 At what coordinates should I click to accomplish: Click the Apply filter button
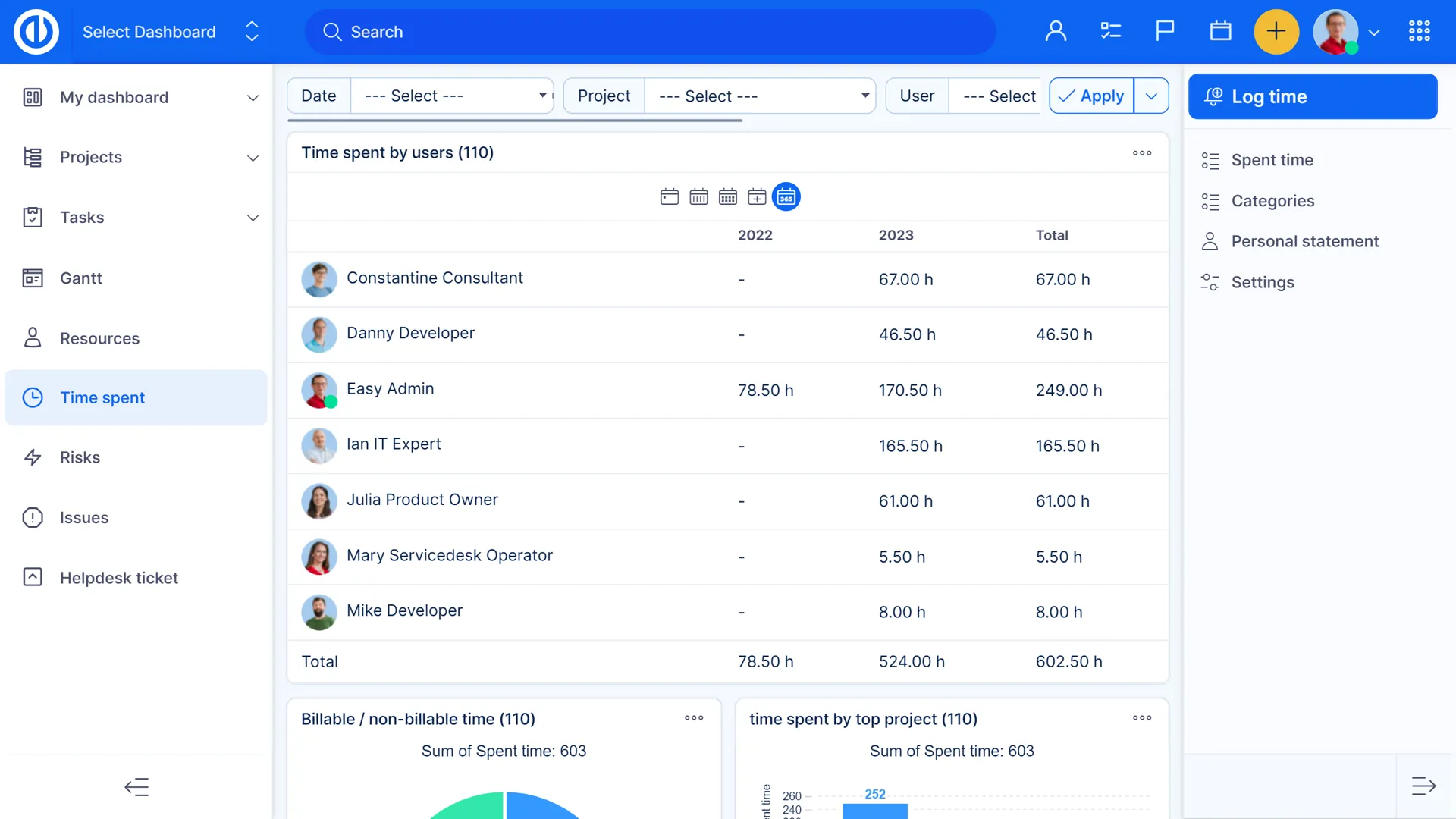pyautogui.click(x=1092, y=96)
